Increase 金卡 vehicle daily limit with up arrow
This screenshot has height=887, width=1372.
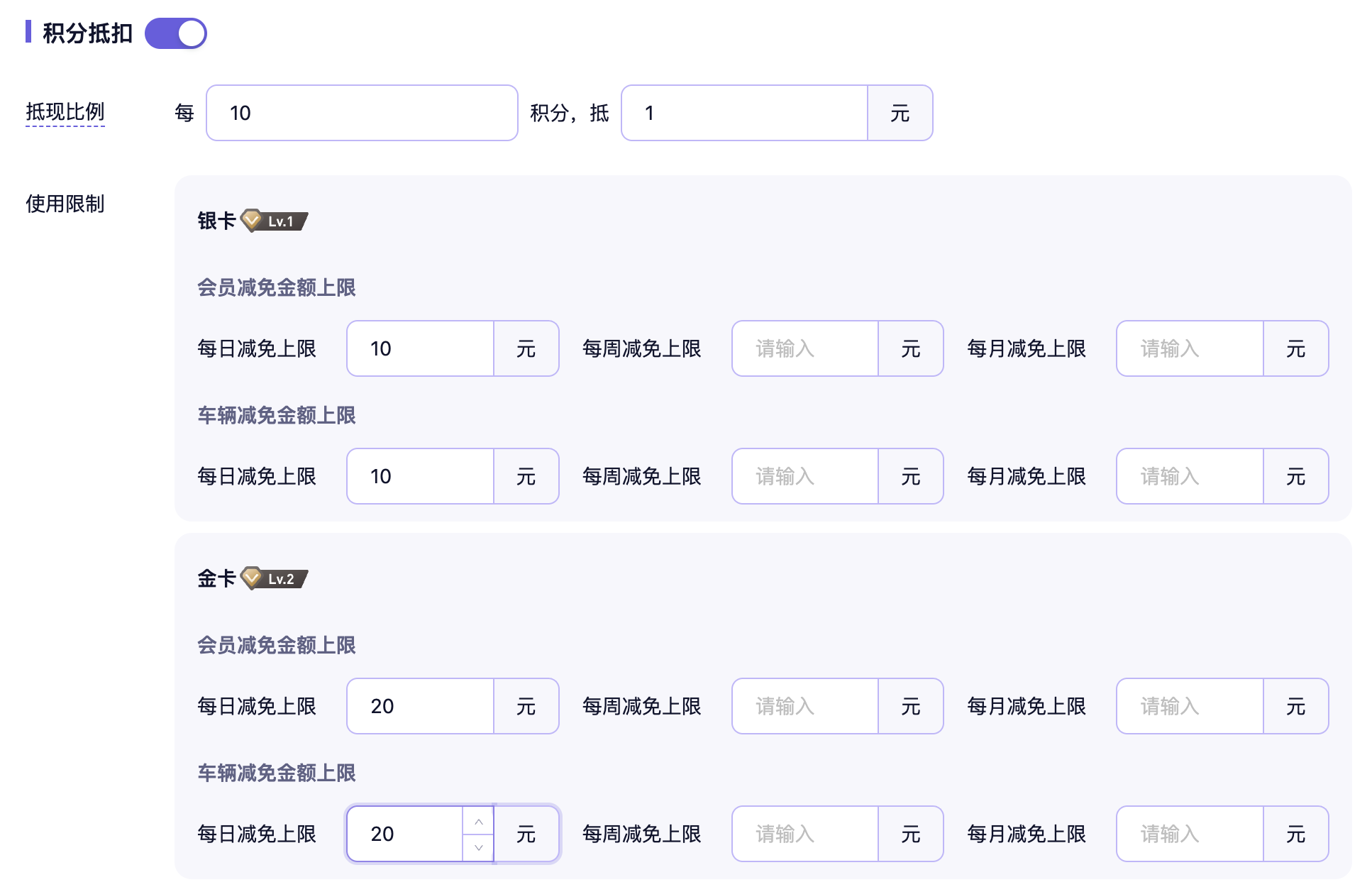point(479,821)
